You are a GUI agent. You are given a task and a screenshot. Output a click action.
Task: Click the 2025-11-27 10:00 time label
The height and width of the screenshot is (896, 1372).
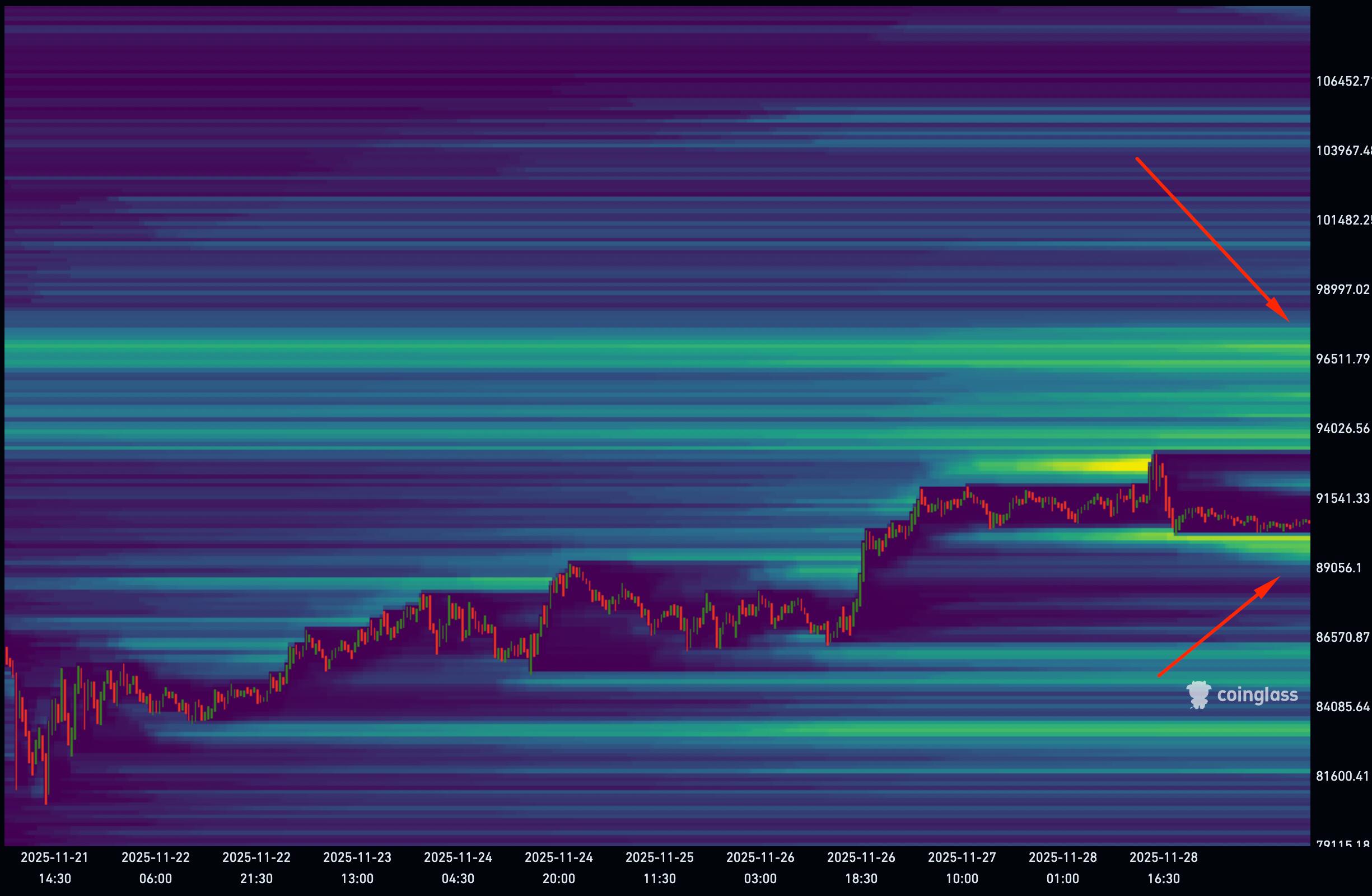pos(962,868)
